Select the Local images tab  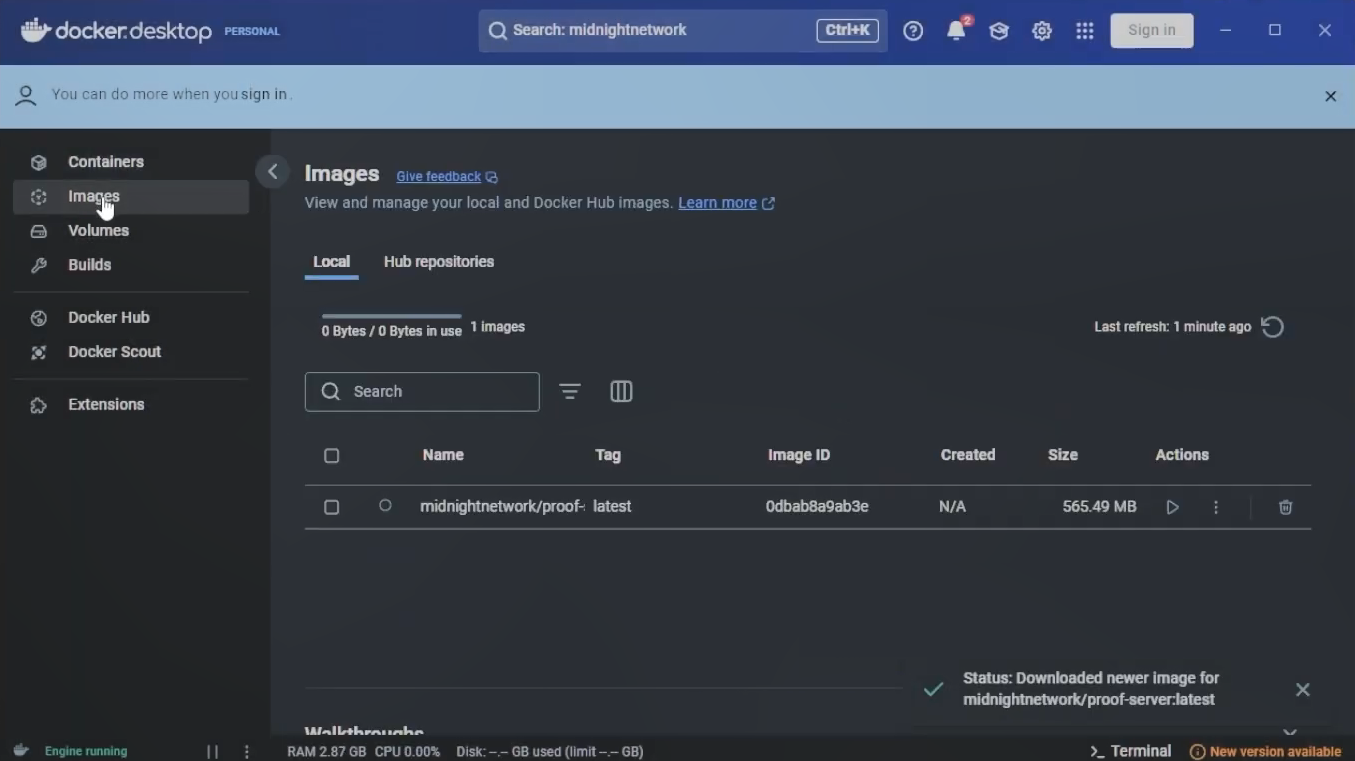[331, 261]
